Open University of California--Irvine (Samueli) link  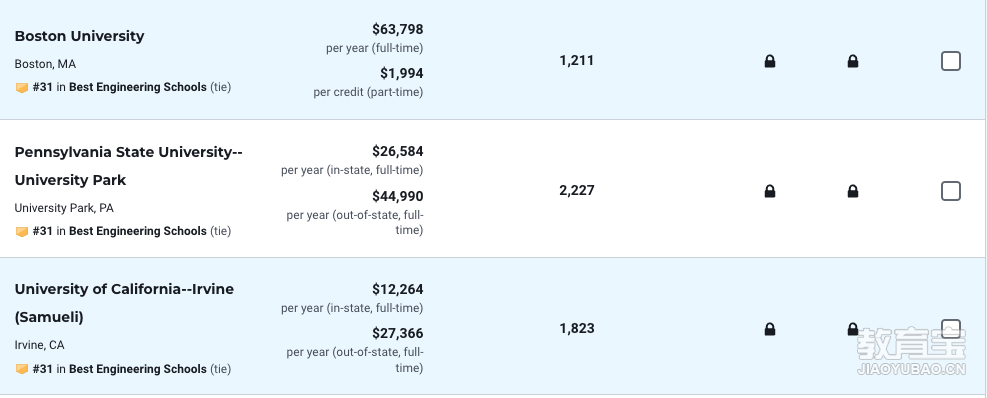click(124, 304)
